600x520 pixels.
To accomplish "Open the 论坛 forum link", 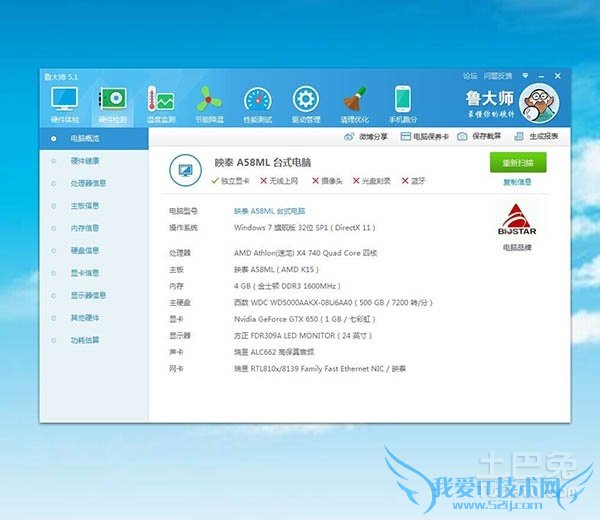I will [x=470, y=76].
